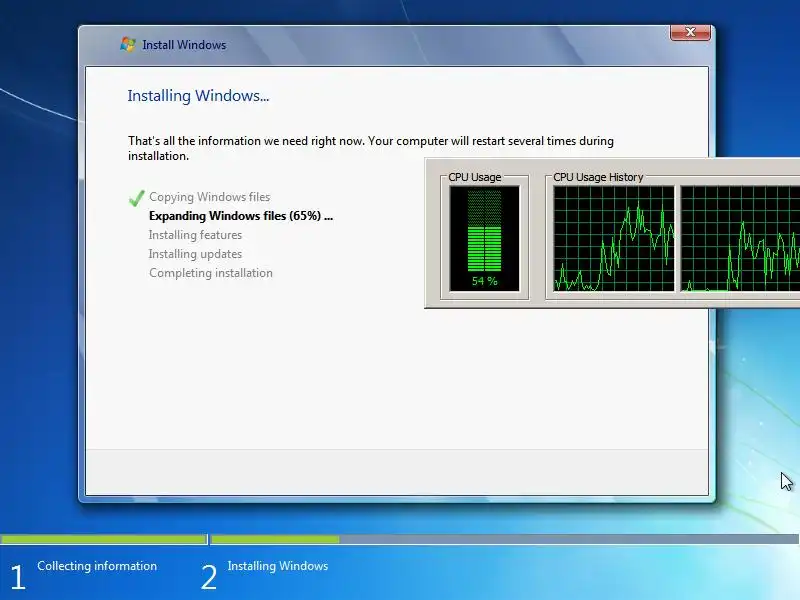Select 'Installing updates' step text

[x=195, y=254]
